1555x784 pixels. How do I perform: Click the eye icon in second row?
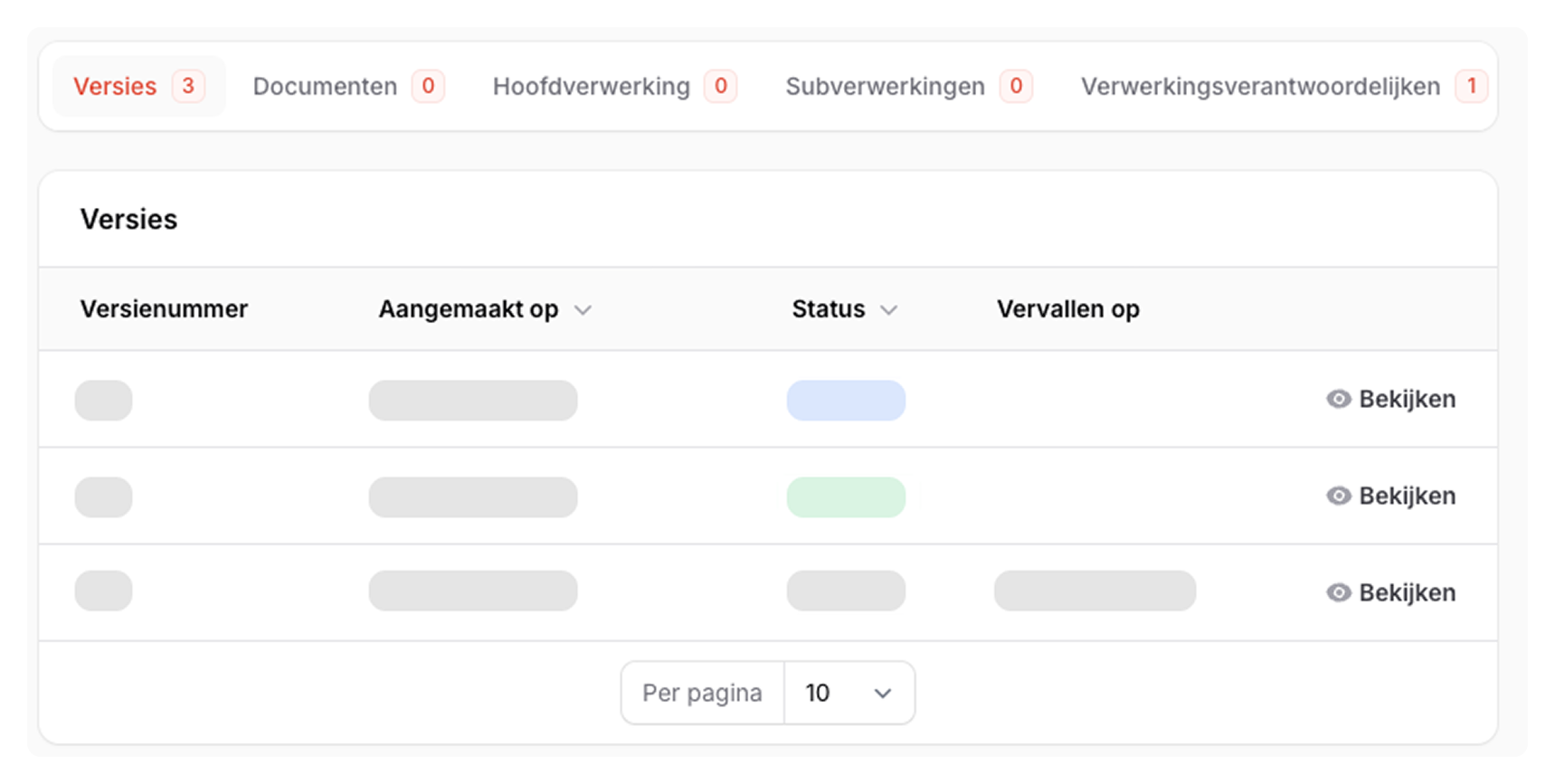[x=1338, y=496]
